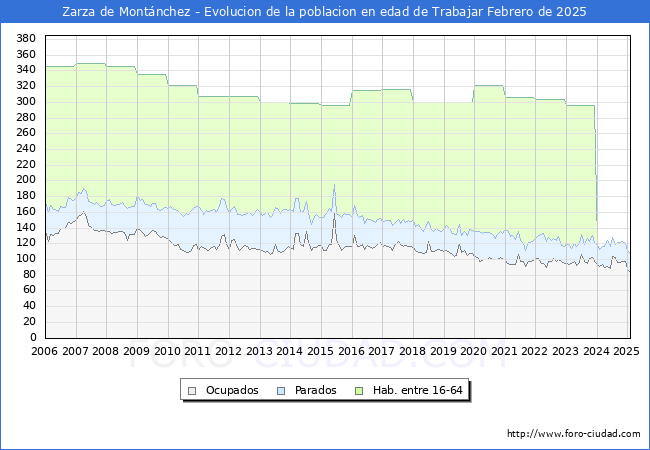Click the 2021 x-axis label
This screenshot has width=650, height=450.
504,351
